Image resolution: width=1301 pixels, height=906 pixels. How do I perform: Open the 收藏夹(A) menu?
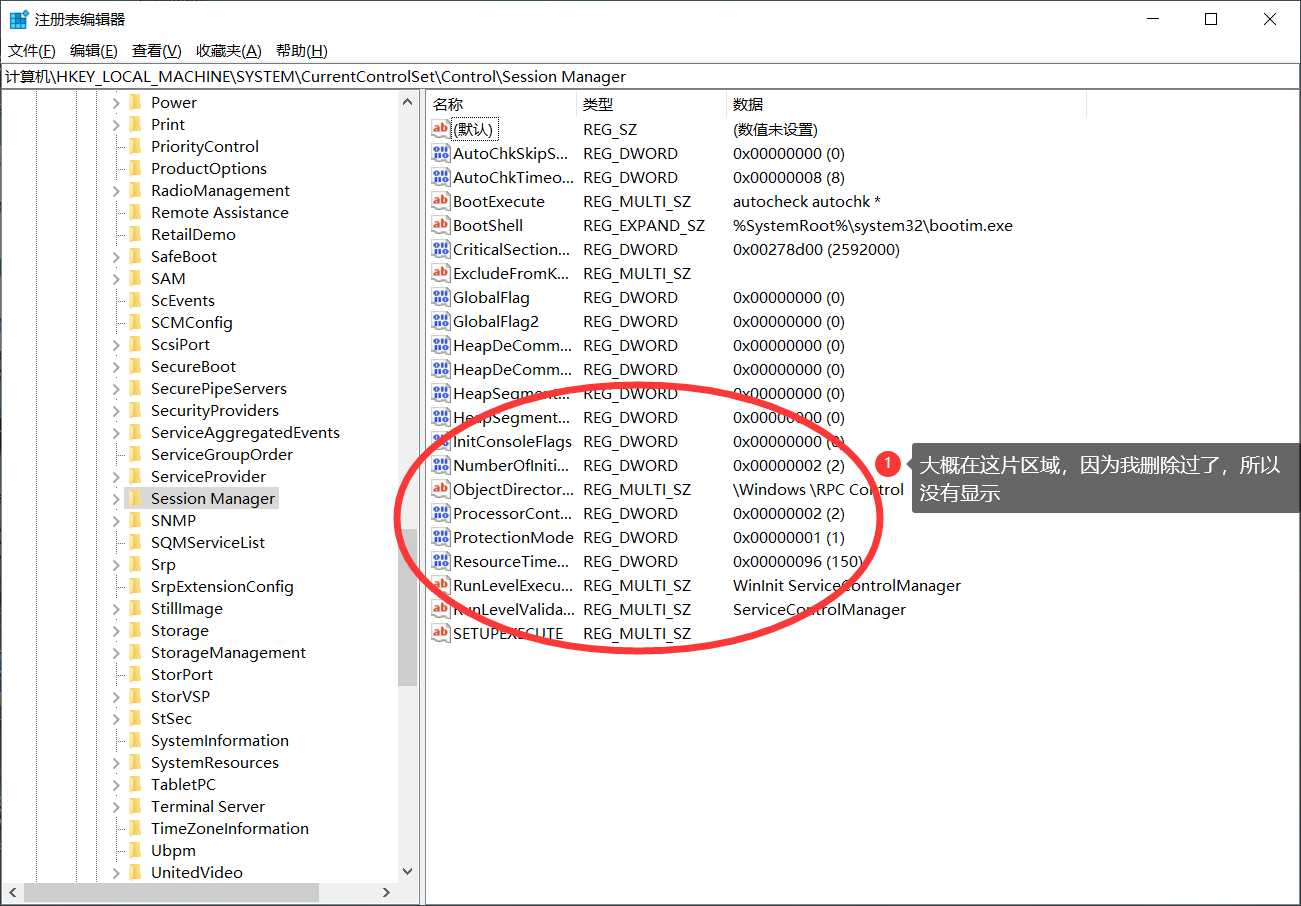tap(229, 51)
